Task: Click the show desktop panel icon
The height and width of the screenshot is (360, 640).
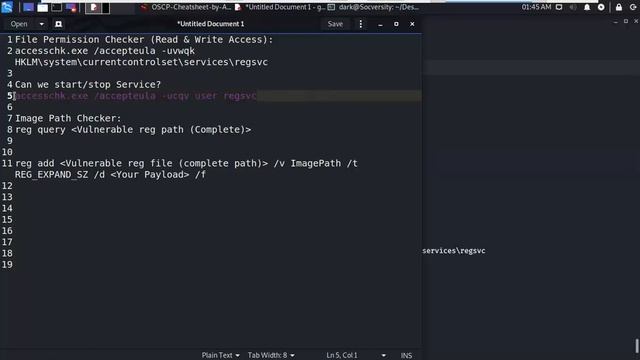Action: [28, 7]
